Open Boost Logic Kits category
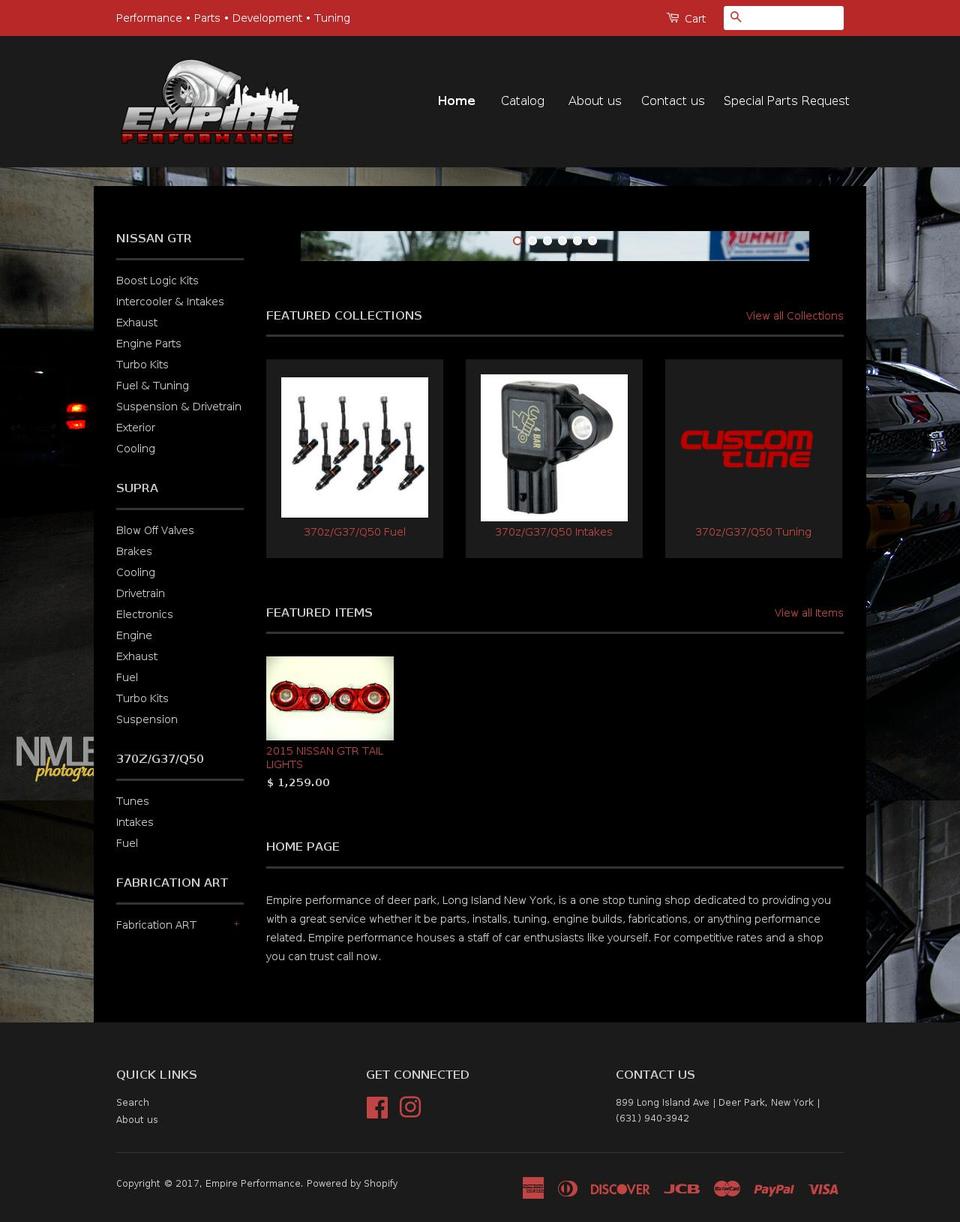 (157, 281)
